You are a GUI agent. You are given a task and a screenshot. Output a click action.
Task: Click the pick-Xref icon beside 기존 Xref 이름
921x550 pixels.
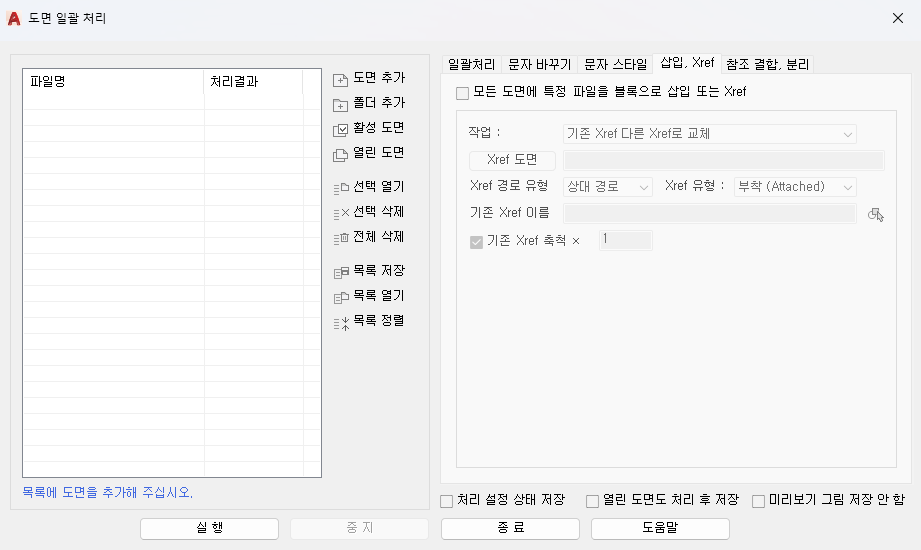(876, 214)
